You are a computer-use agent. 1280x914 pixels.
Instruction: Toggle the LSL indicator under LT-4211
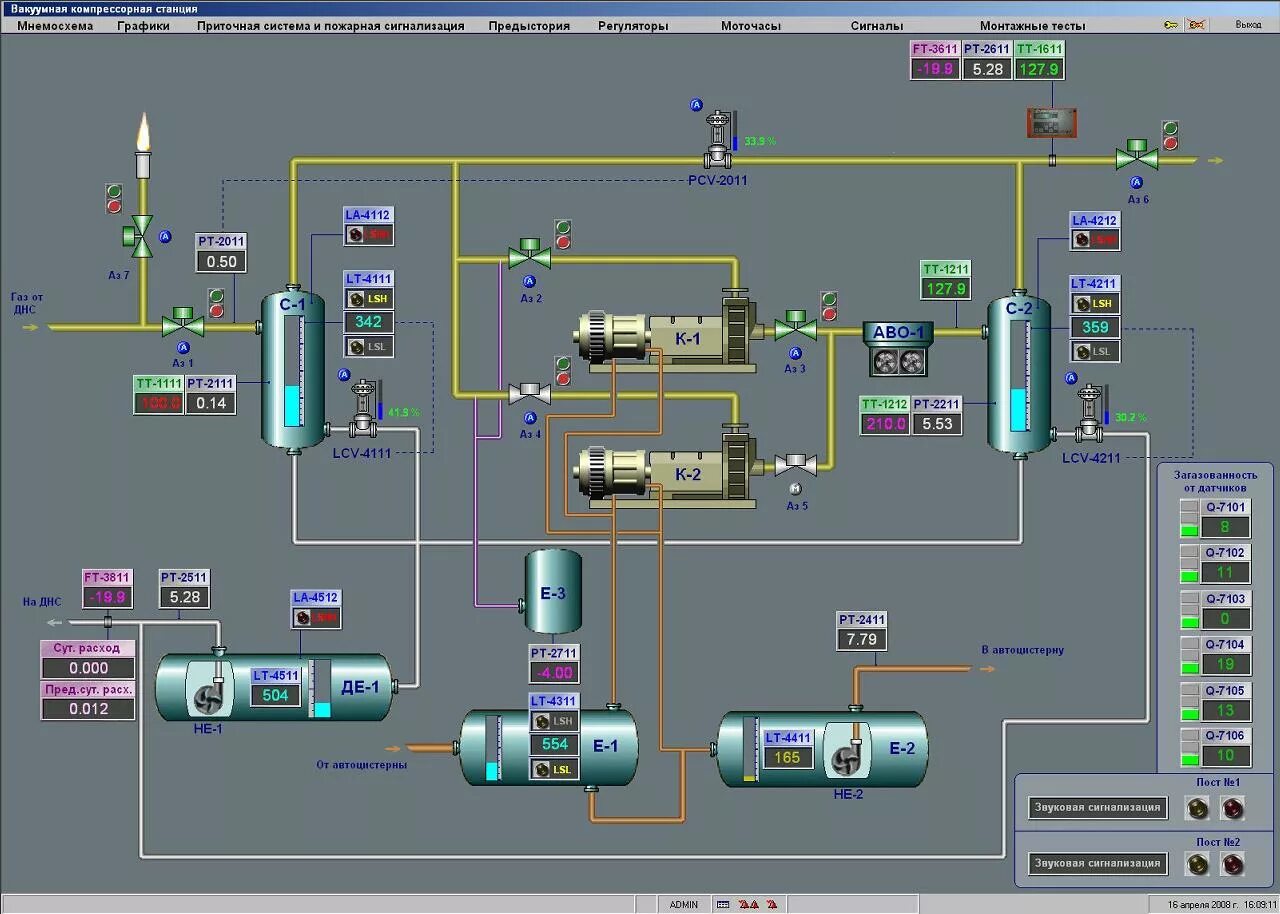point(1095,351)
